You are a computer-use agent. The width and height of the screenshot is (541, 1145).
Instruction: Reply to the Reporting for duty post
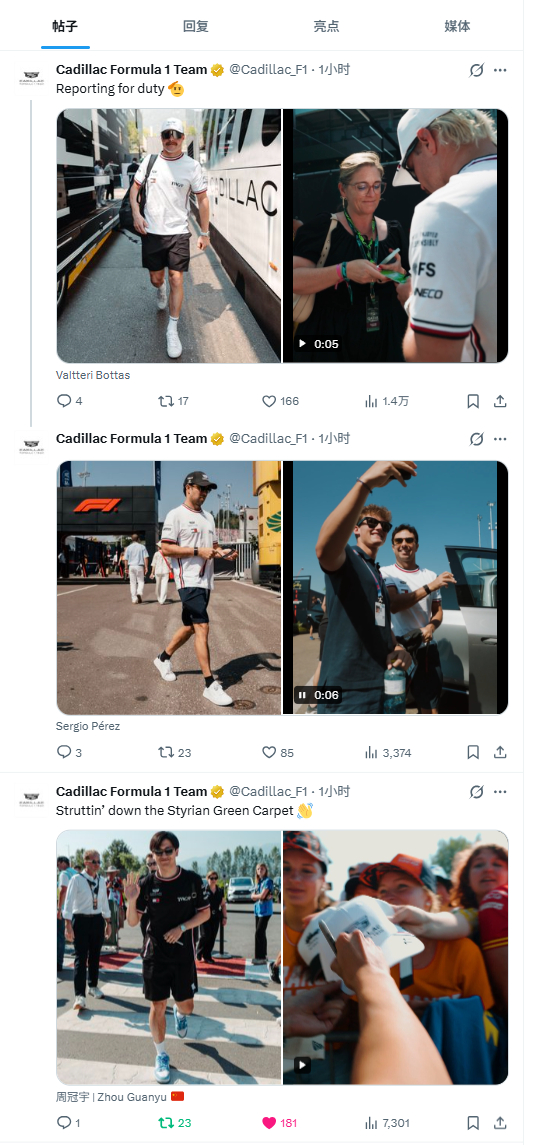pos(69,401)
